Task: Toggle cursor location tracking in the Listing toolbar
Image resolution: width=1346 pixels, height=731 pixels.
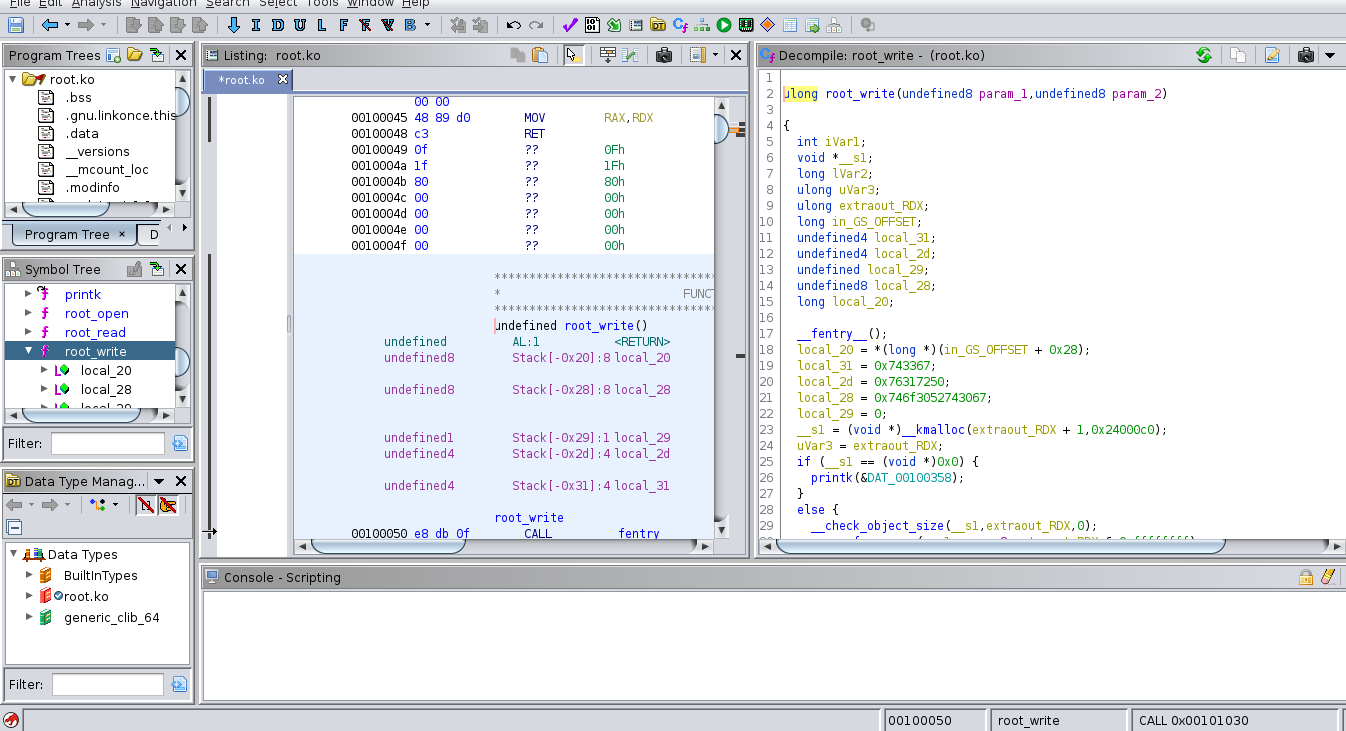Action: (x=573, y=57)
